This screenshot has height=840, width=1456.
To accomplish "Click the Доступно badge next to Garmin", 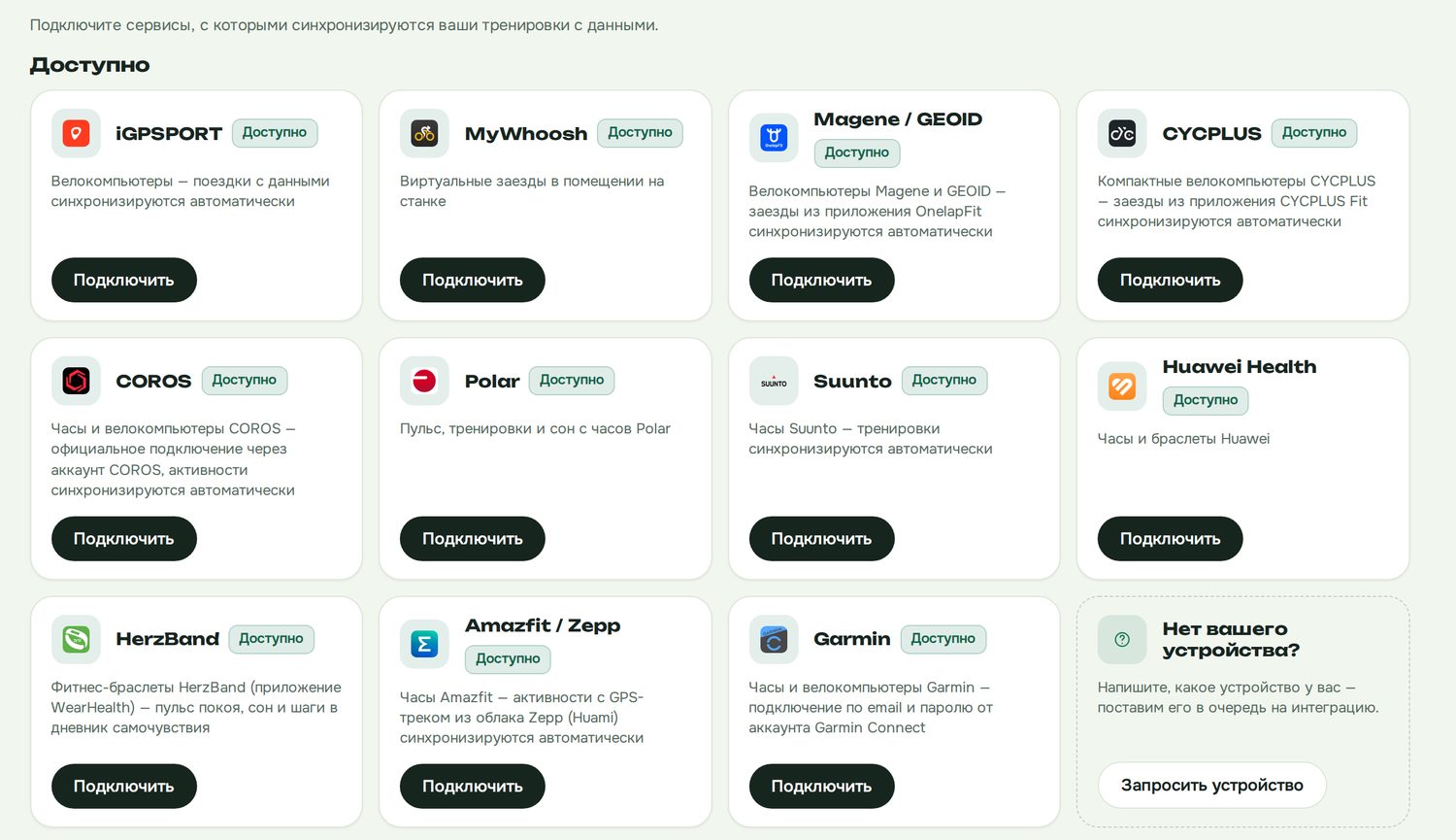I will 943,639.
